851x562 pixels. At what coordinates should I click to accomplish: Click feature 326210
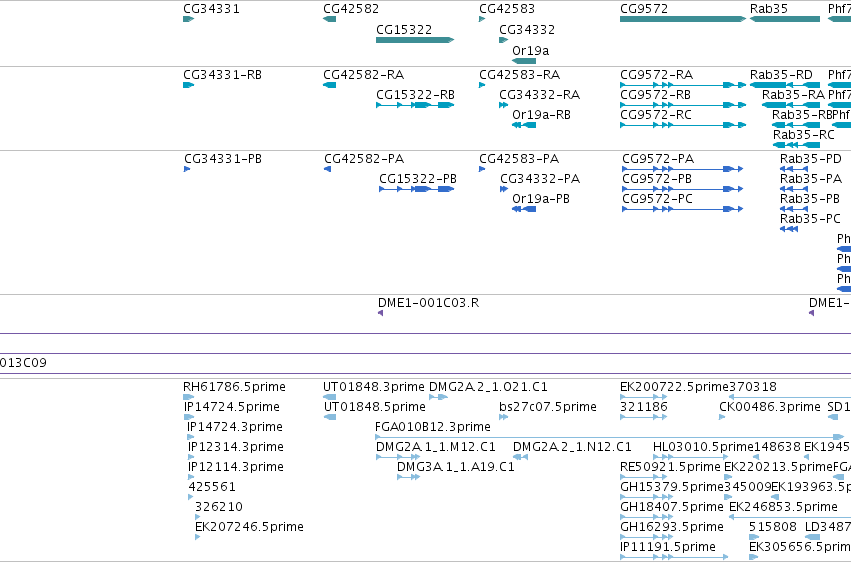click(219, 507)
